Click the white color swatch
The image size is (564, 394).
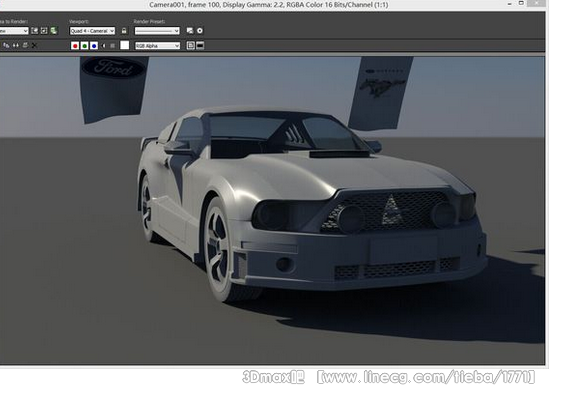point(124,45)
